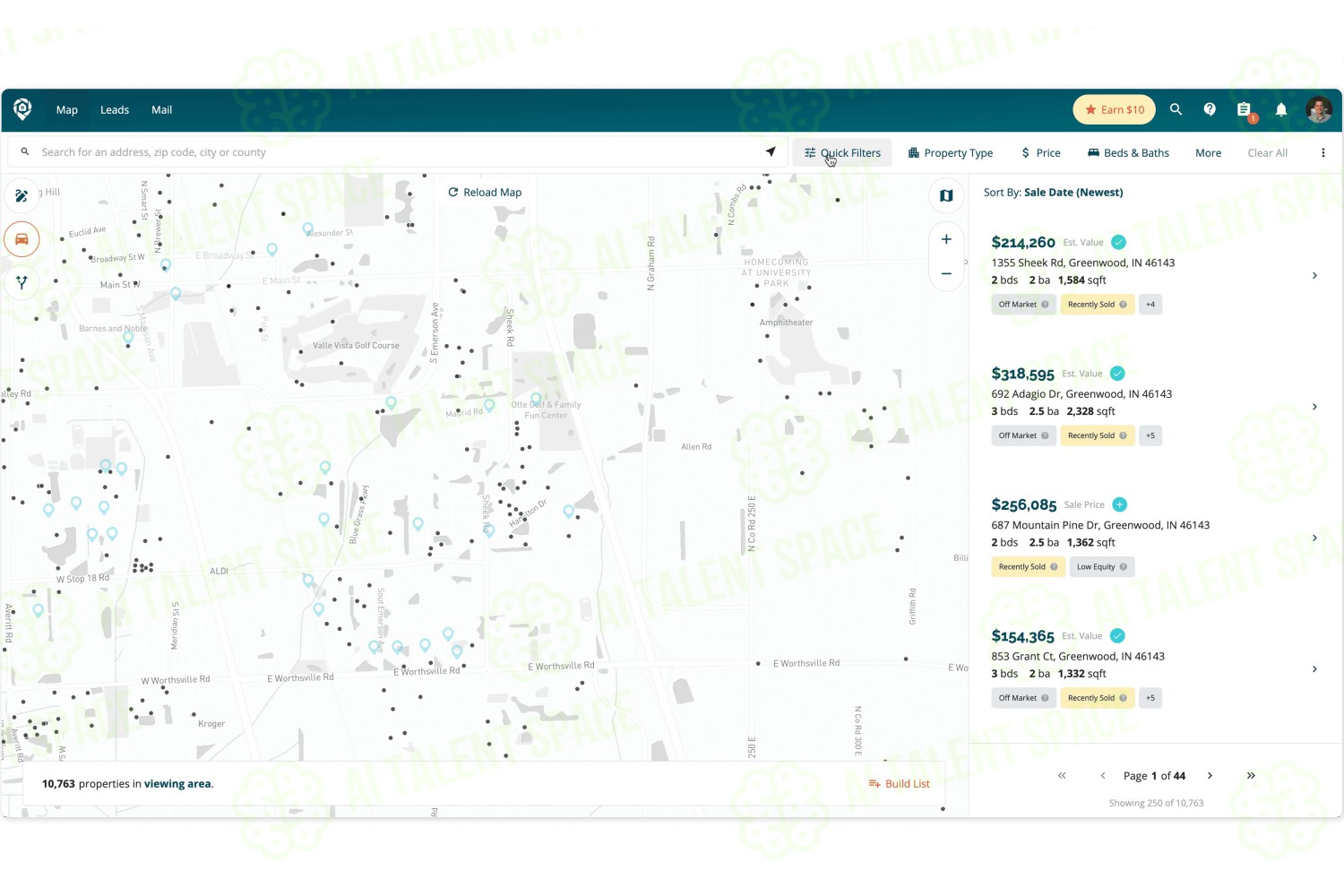Show +5 more tags on Grant Ct listing
The width and height of the screenshot is (1344, 896).
tap(1150, 698)
